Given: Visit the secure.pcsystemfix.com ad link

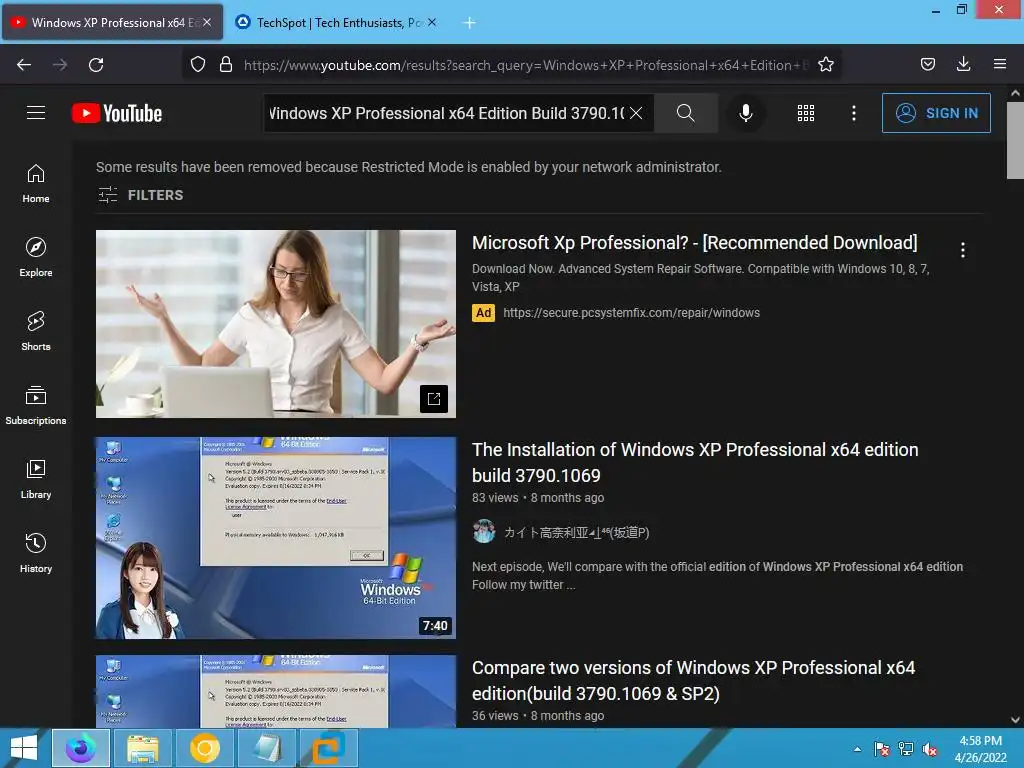Looking at the screenshot, I should [x=631, y=313].
